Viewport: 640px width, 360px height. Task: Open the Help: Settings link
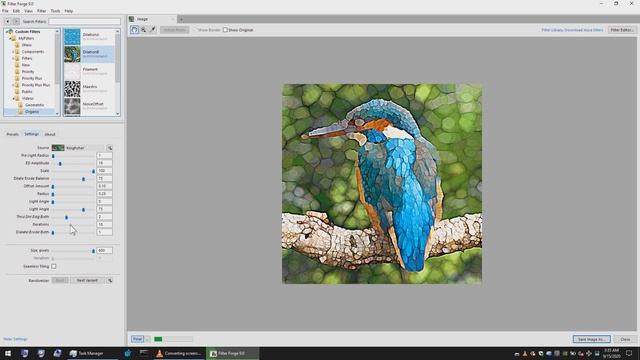15,339
